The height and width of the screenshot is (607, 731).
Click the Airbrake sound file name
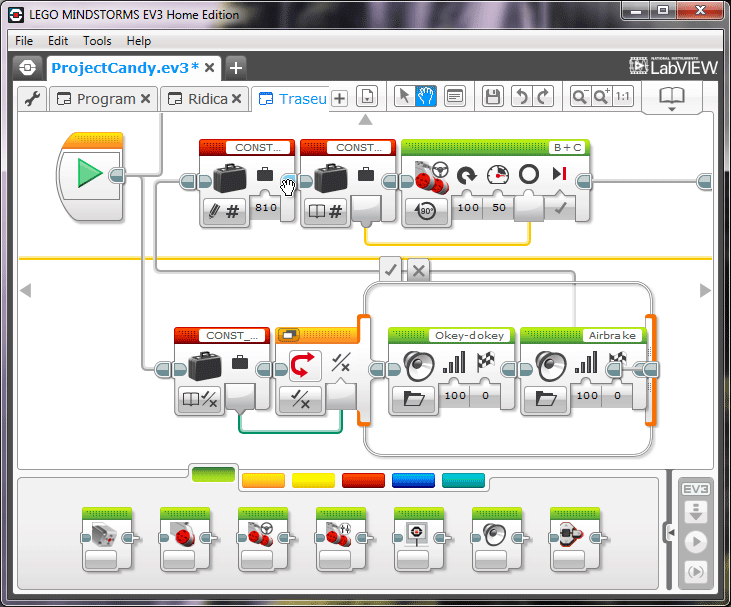(x=612, y=335)
